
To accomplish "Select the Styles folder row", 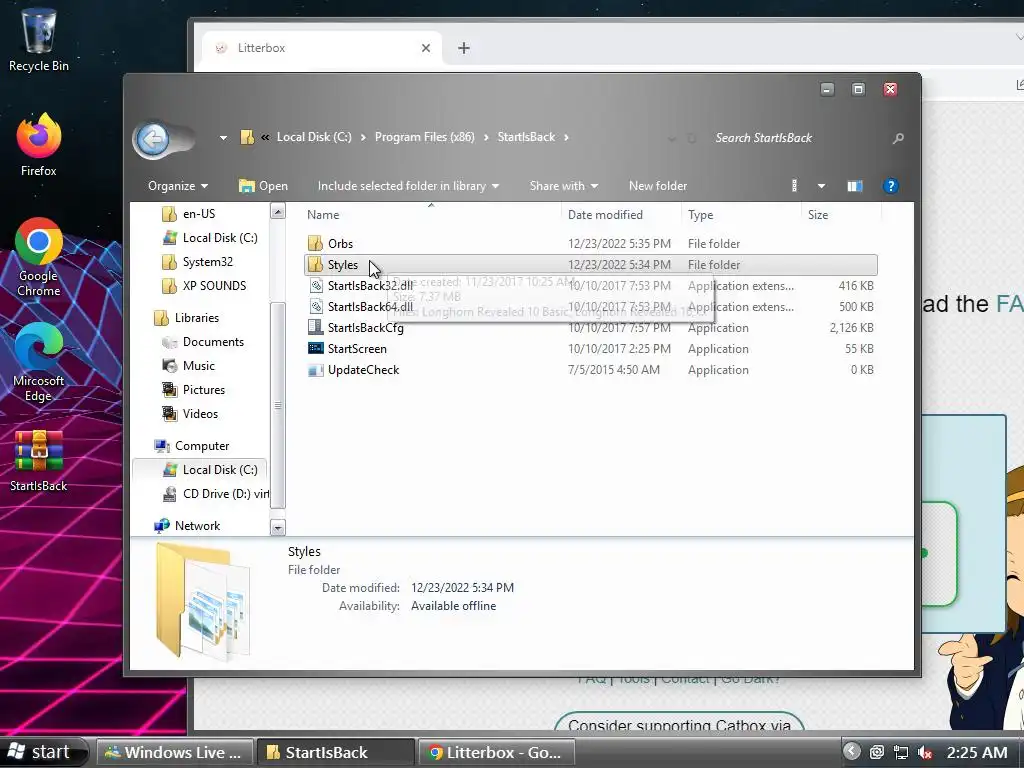I will (x=590, y=264).
